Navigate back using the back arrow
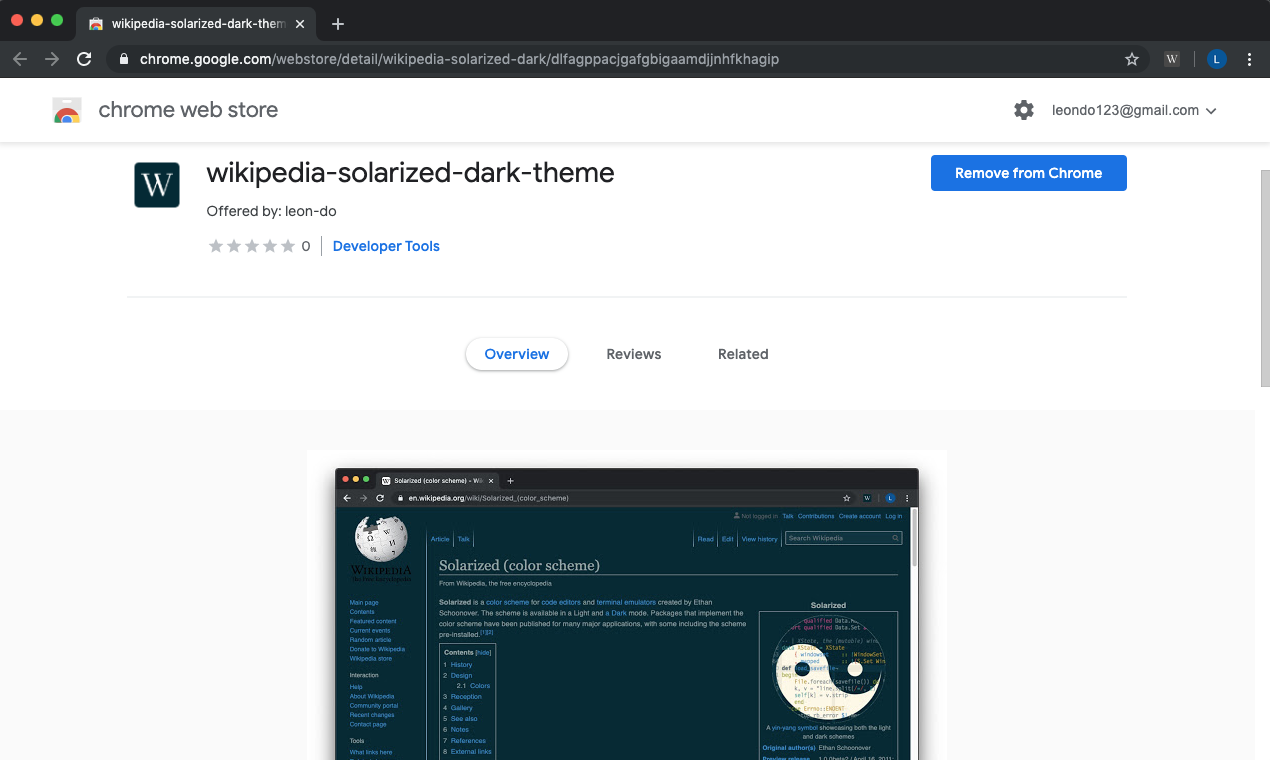The height and width of the screenshot is (760, 1270). [x=20, y=59]
